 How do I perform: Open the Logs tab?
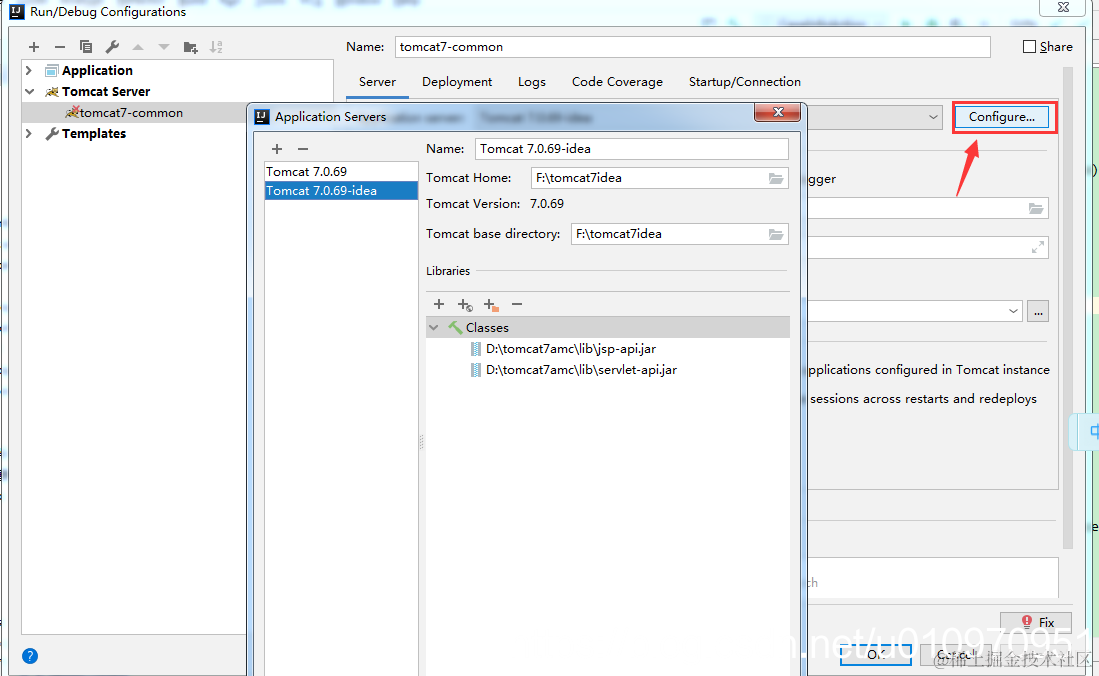(x=531, y=82)
